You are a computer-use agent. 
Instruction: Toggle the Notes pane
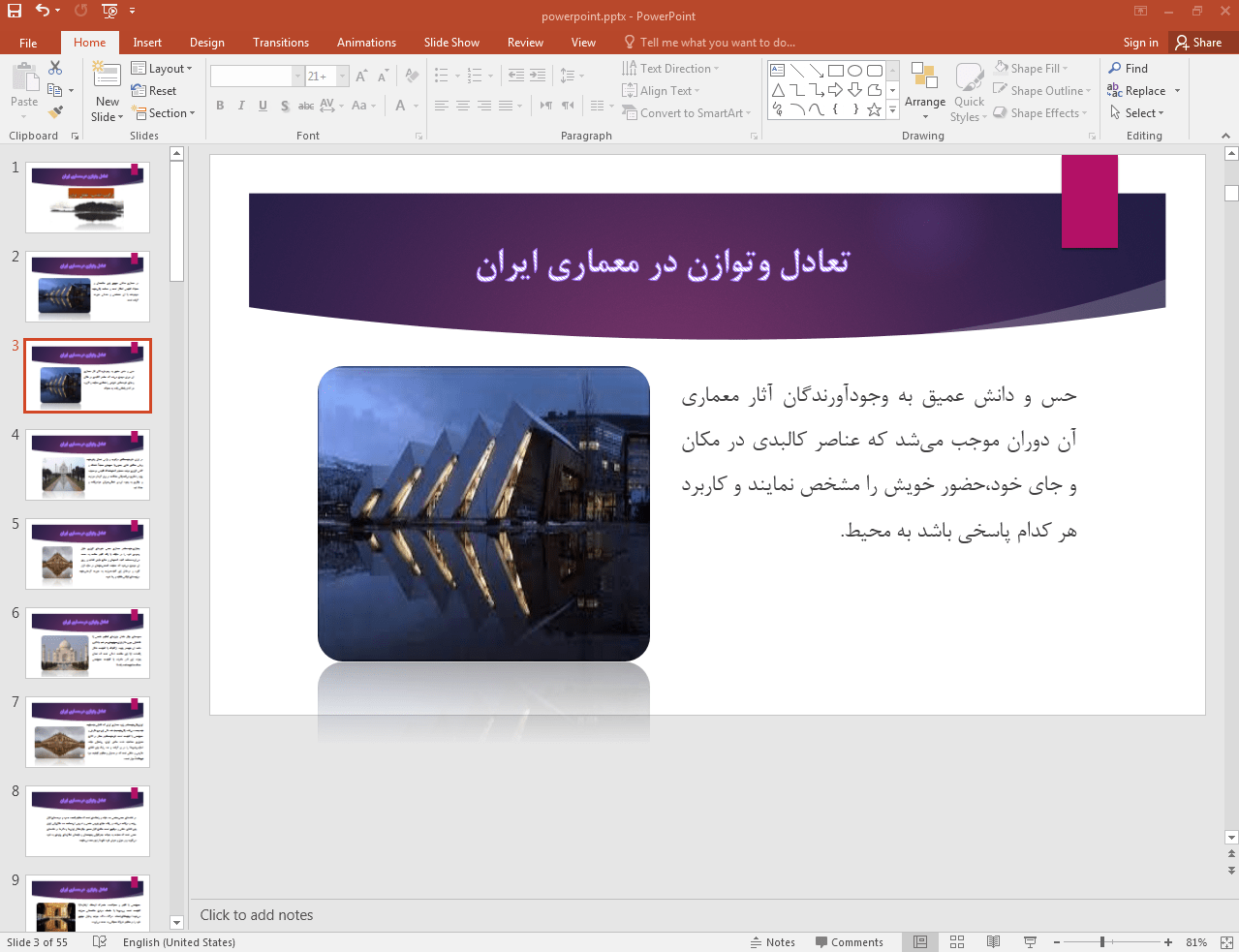773,942
